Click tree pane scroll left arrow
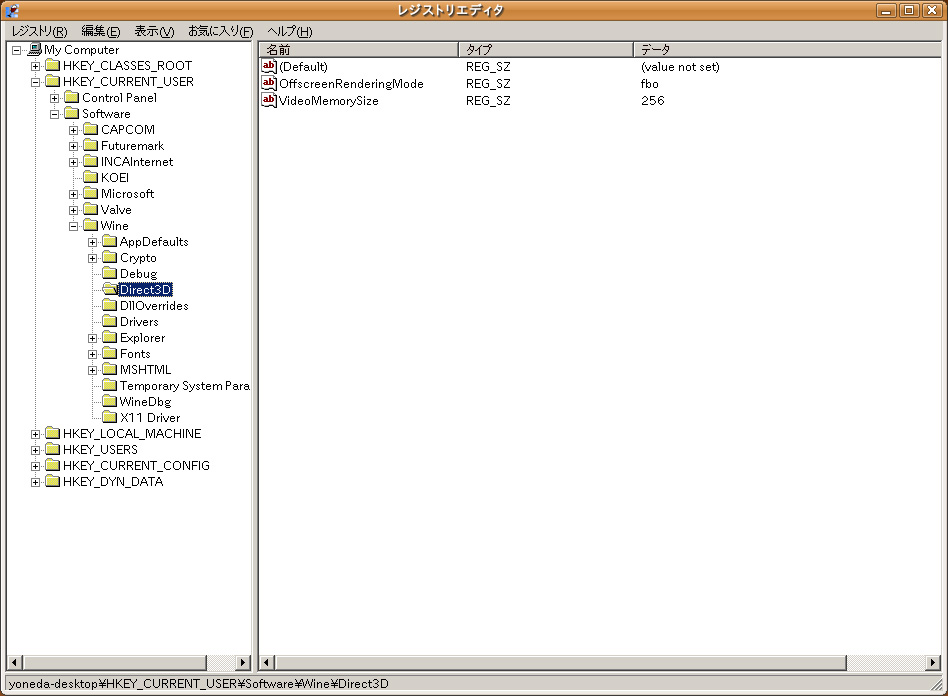Viewport: 948px width, 696px height. (x=15, y=662)
